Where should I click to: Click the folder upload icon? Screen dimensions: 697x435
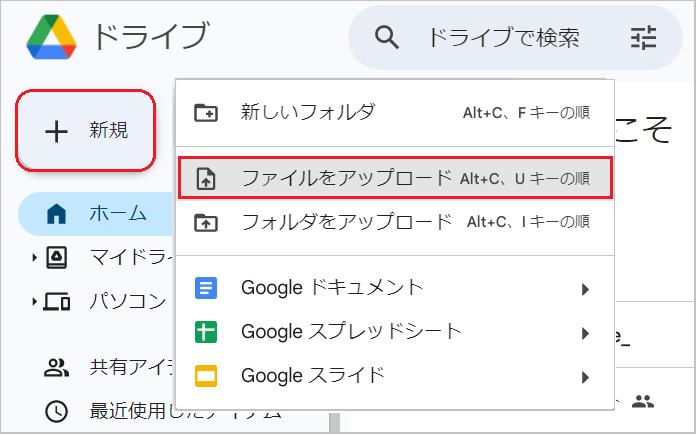pyautogui.click(x=206, y=222)
